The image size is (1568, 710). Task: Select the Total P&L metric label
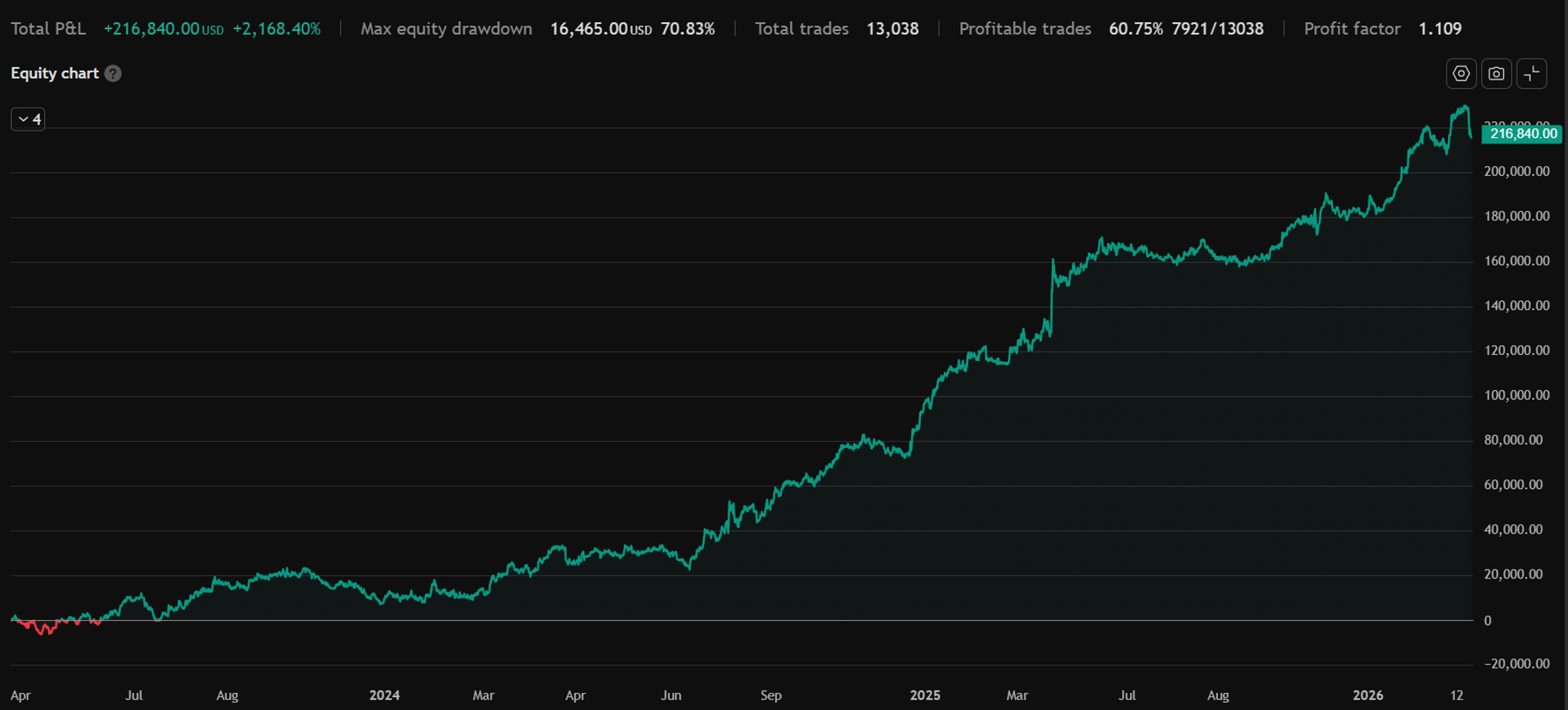pos(48,29)
